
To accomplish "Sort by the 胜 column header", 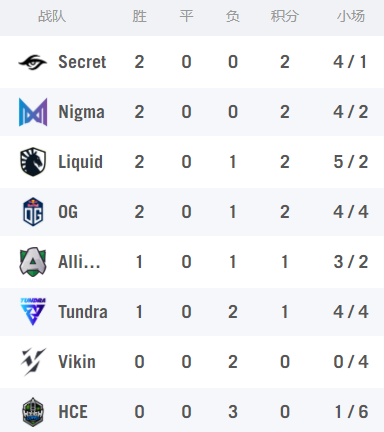I will (139, 16).
